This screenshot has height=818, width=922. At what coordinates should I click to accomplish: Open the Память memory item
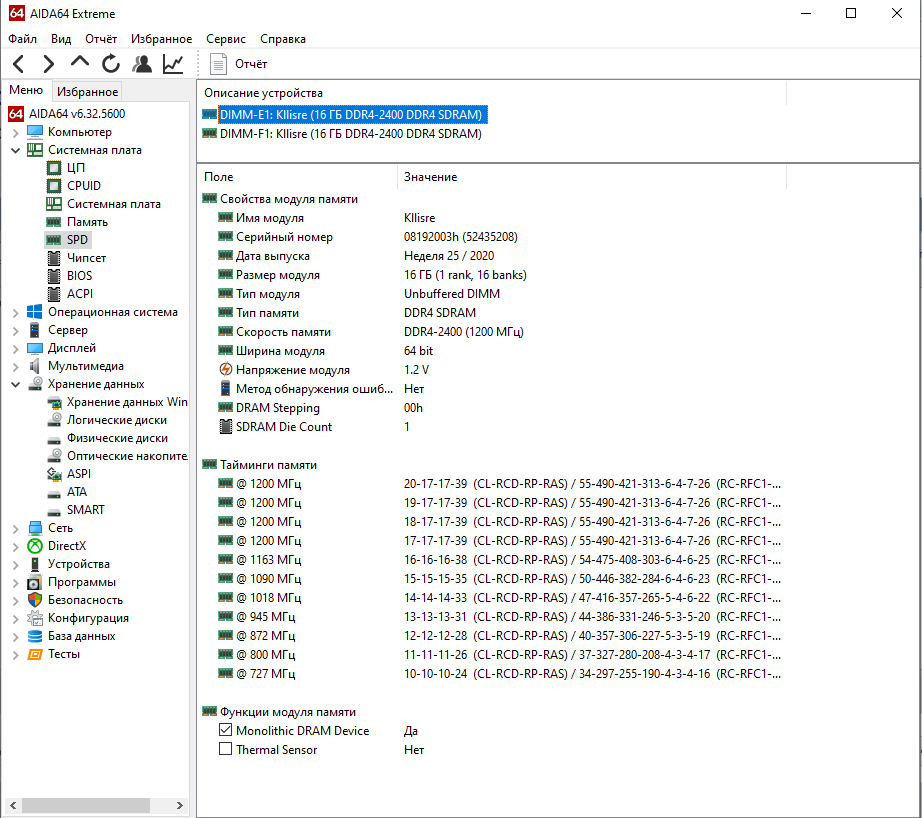[x=87, y=222]
